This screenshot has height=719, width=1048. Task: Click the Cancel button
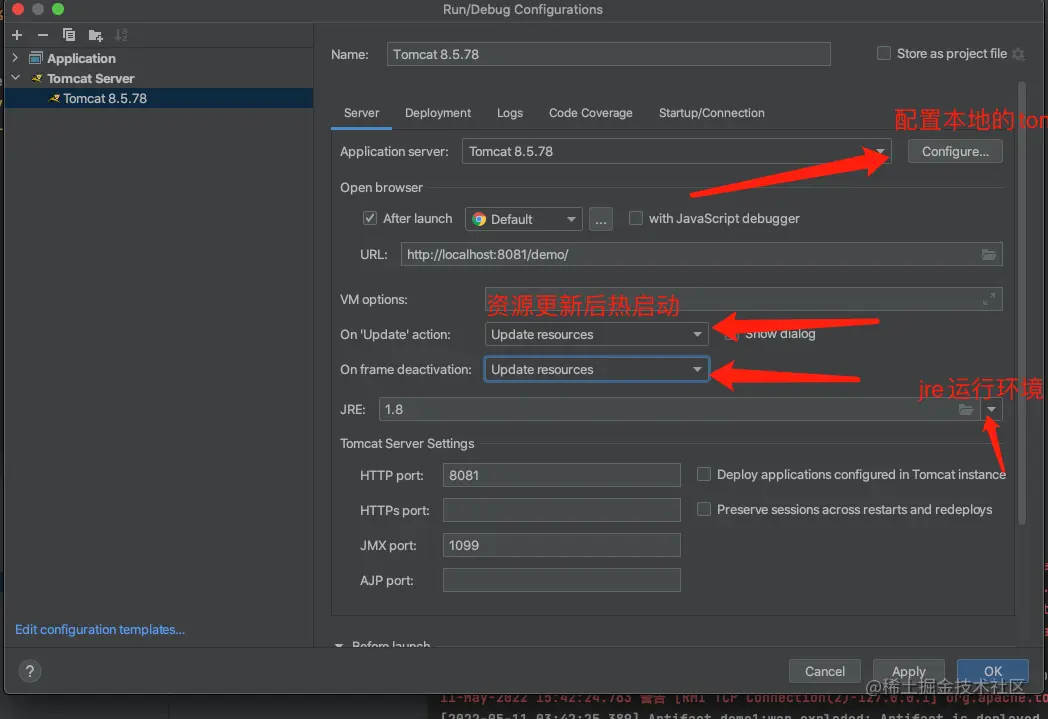click(x=824, y=671)
